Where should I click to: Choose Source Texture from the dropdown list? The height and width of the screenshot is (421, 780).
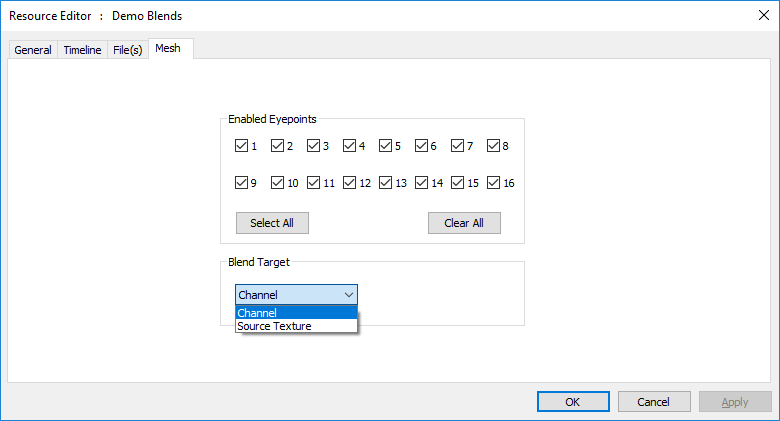click(x=296, y=326)
